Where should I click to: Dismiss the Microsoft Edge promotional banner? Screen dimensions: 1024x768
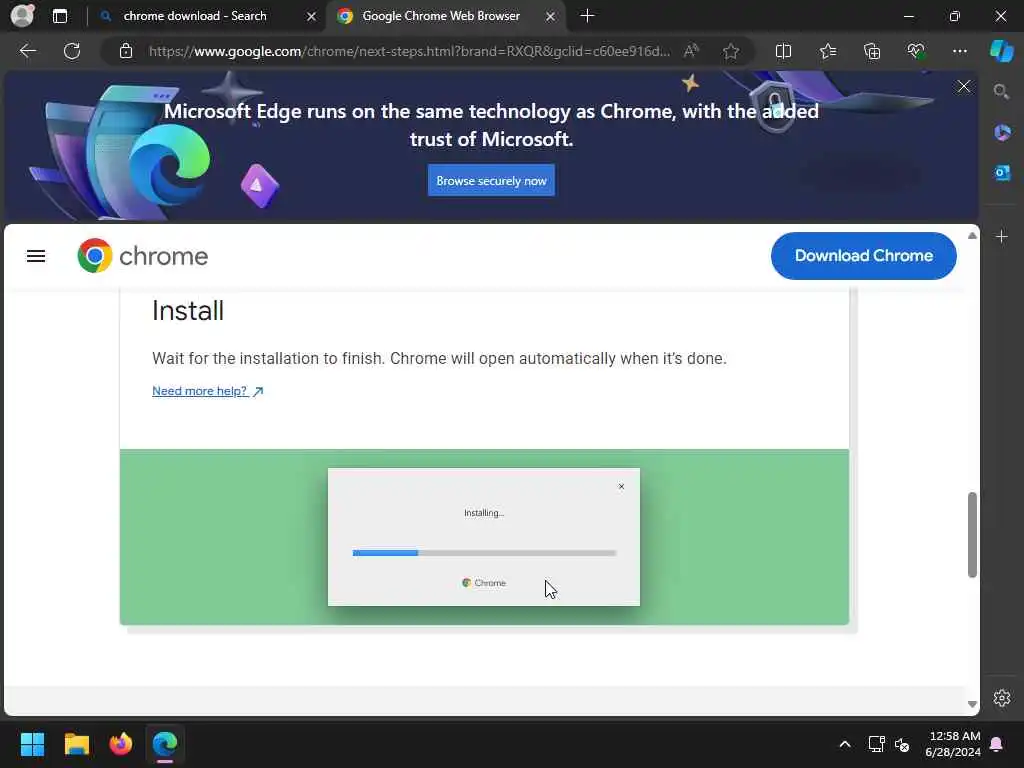click(x=964, y=86)
